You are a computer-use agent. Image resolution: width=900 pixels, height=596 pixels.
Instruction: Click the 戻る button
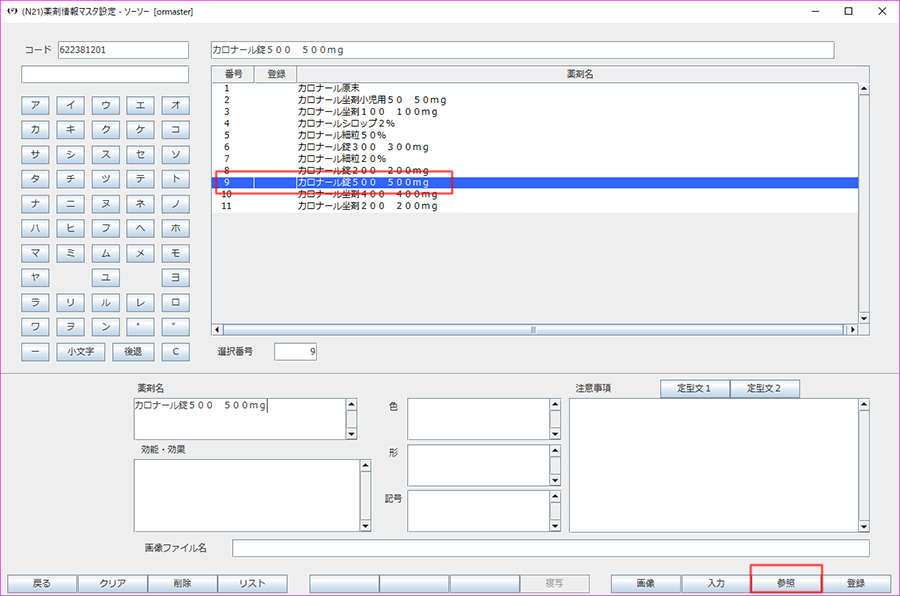42,583
